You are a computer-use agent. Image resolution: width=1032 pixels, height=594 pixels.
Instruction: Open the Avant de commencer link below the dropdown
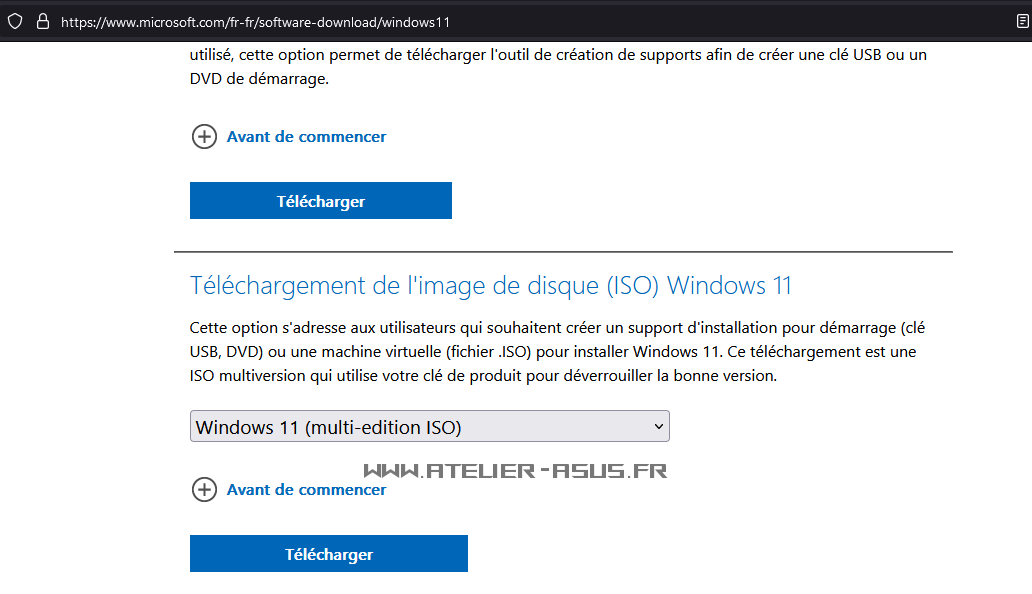306,490
